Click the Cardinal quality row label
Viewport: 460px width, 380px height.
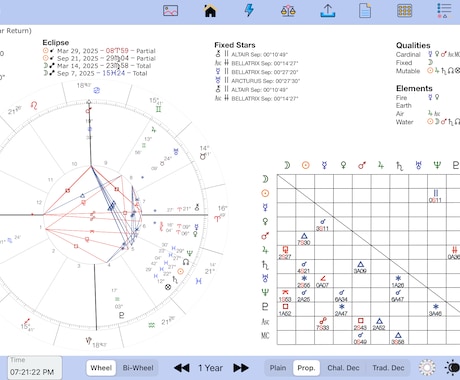[408, 54]
